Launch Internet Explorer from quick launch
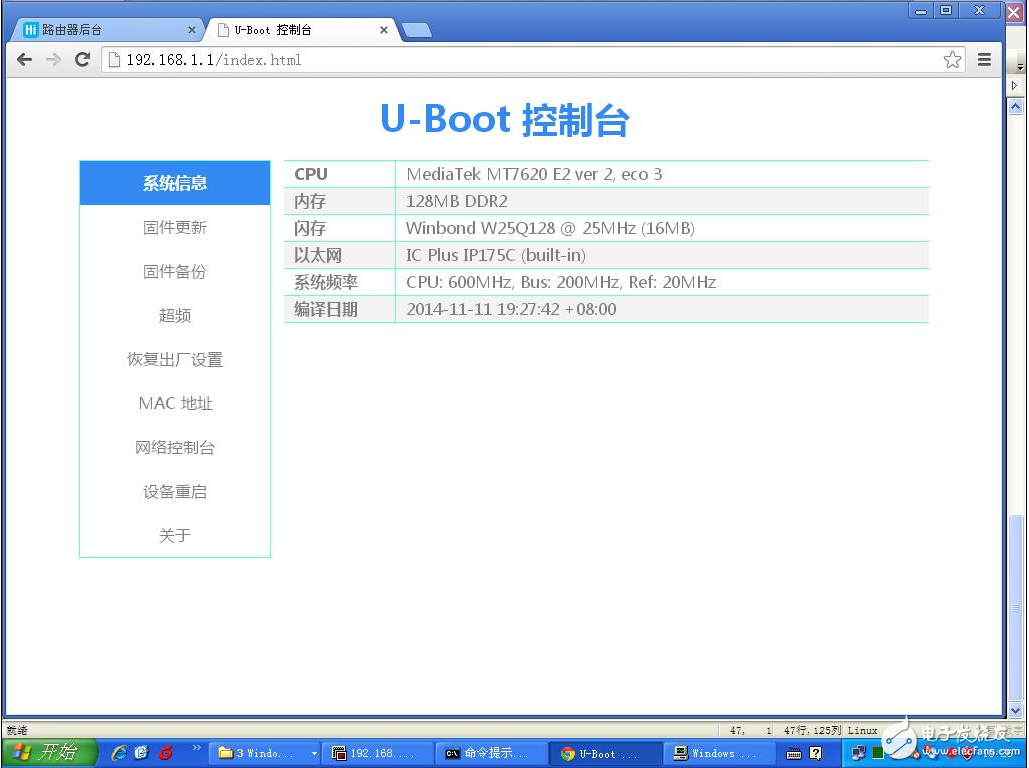 [120, 752]
